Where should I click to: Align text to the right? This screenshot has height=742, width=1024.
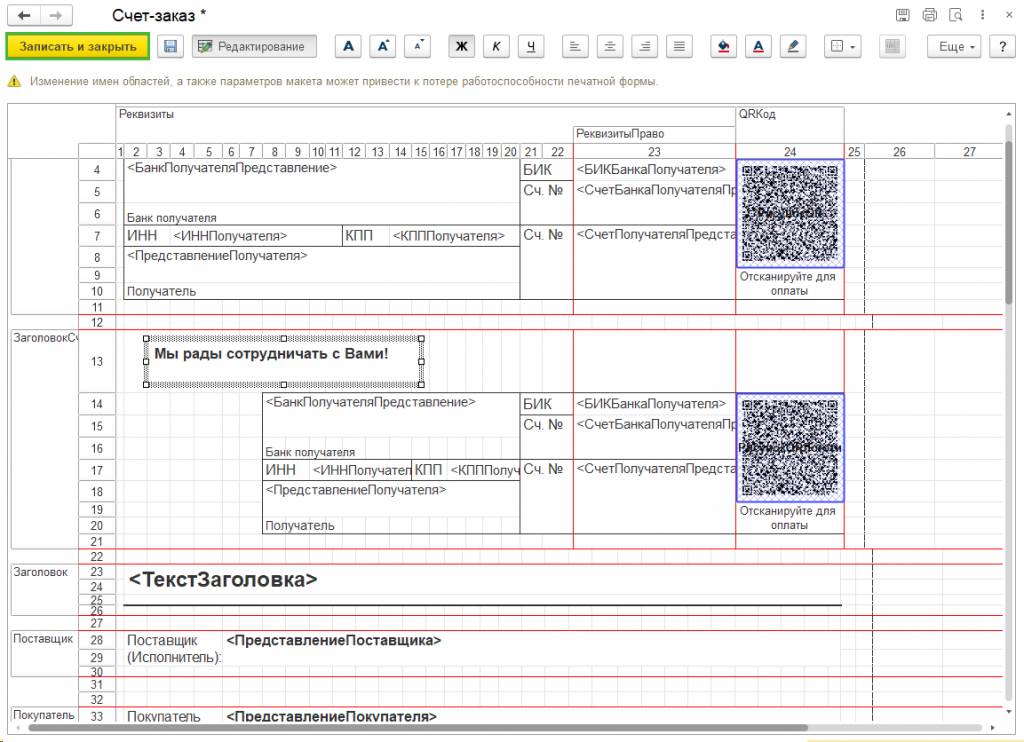coord(645,46)
